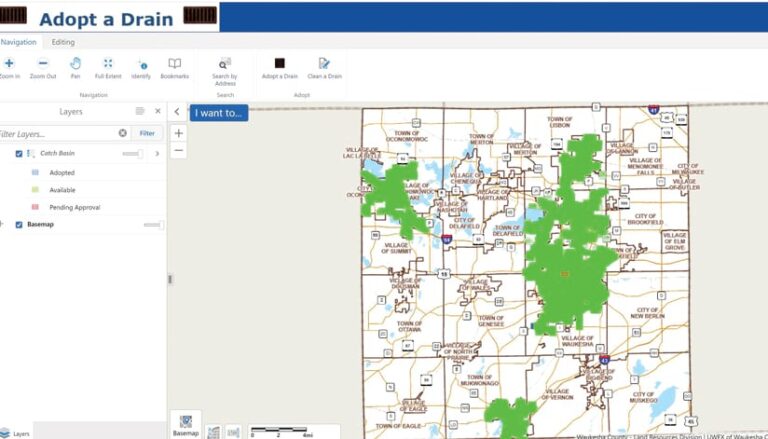The image size is (768, 439).
Task: Click Village of Summit map label
Action: 397,248
